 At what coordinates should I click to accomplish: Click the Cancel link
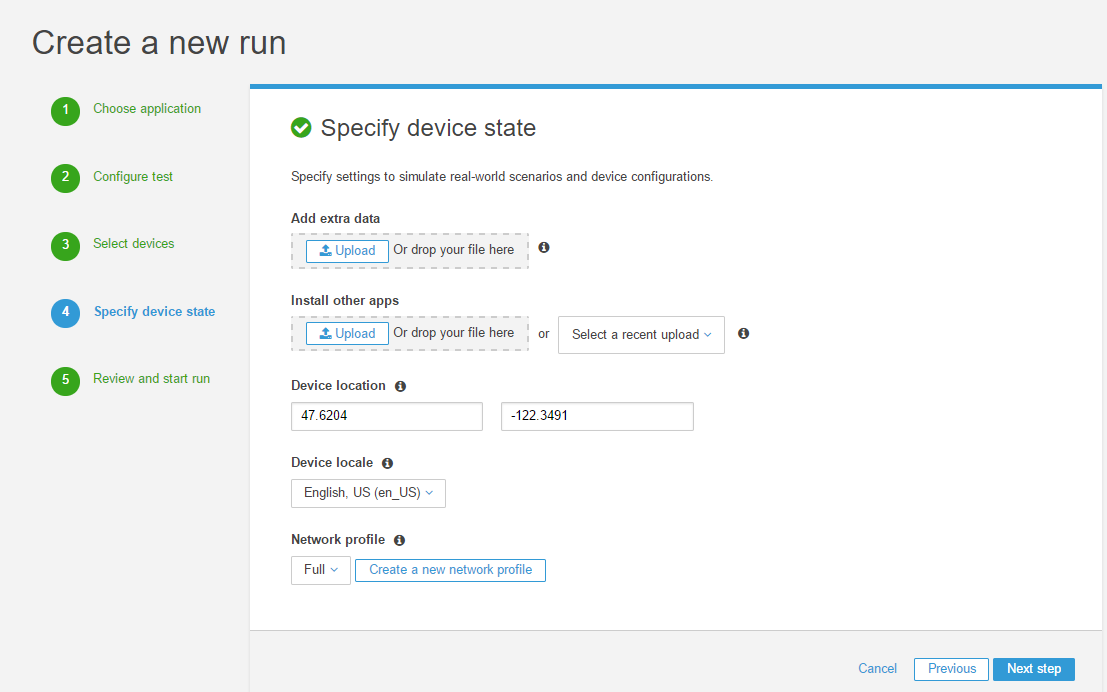coord(877,669)
